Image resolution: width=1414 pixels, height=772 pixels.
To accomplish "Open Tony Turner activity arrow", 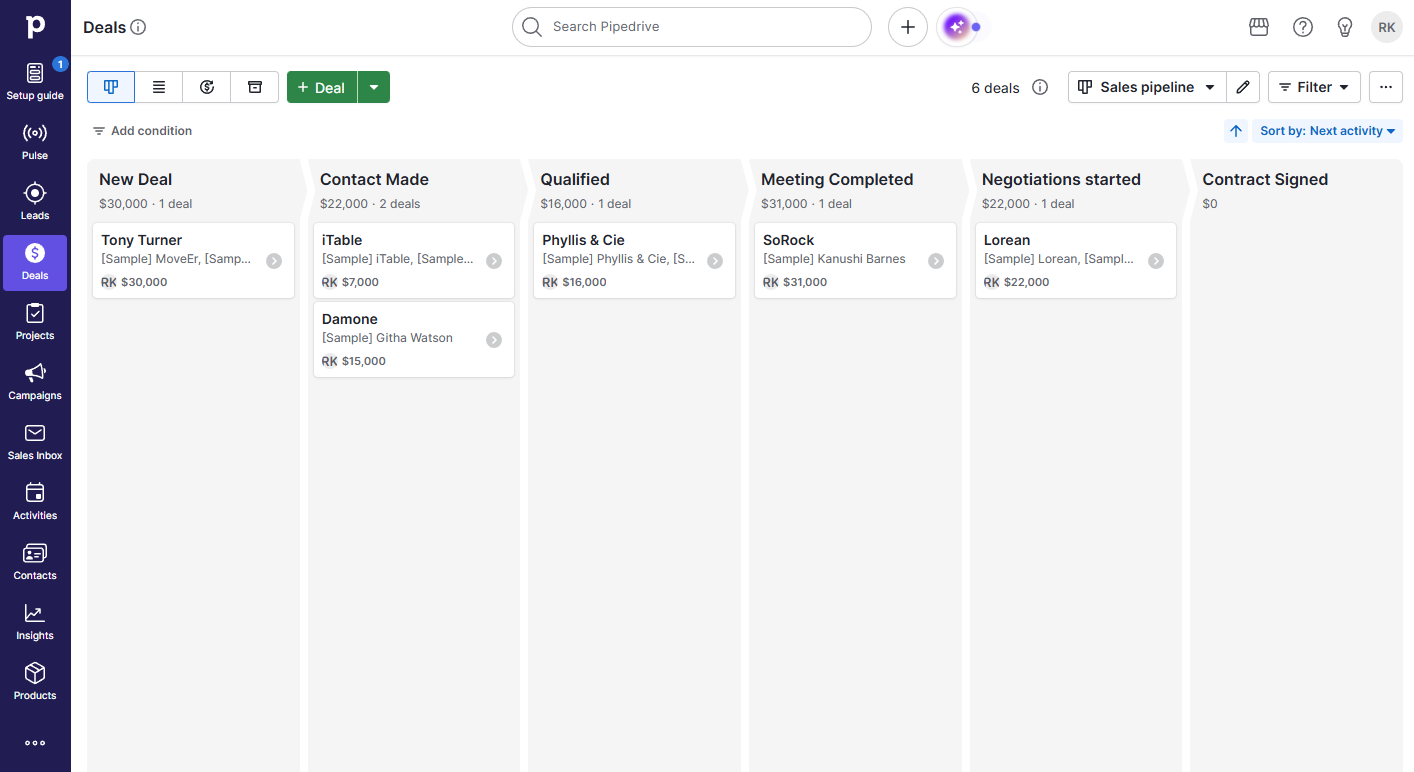I will 274,261.
